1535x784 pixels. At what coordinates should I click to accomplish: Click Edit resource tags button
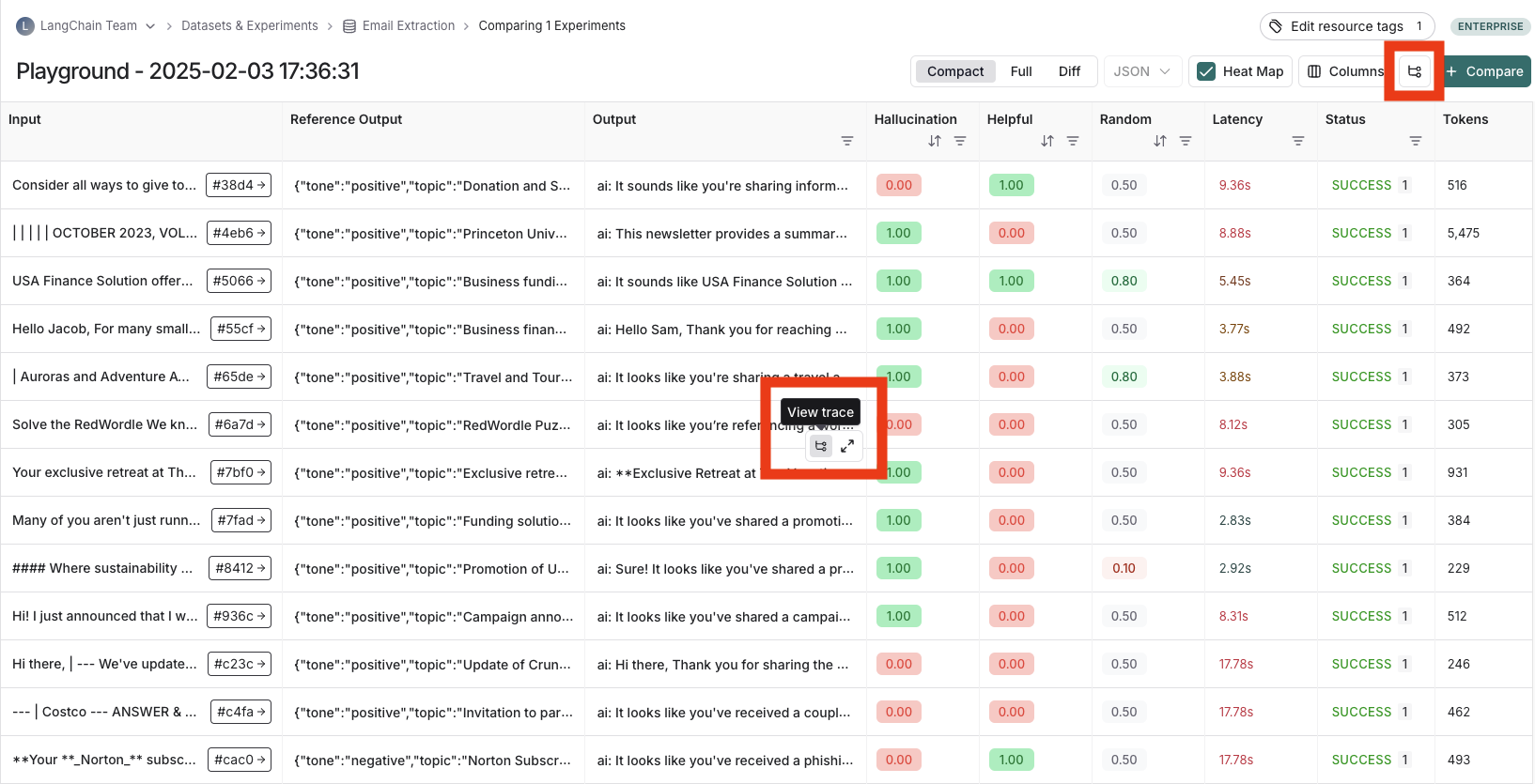click(1346, 26)
